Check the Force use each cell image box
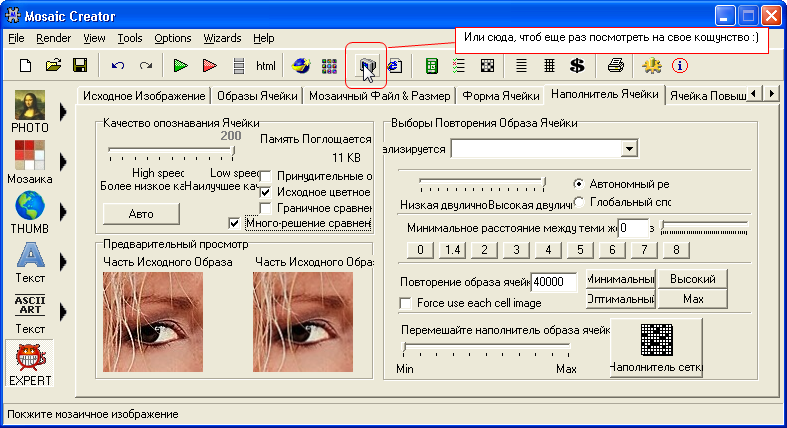 click(405, 303)
